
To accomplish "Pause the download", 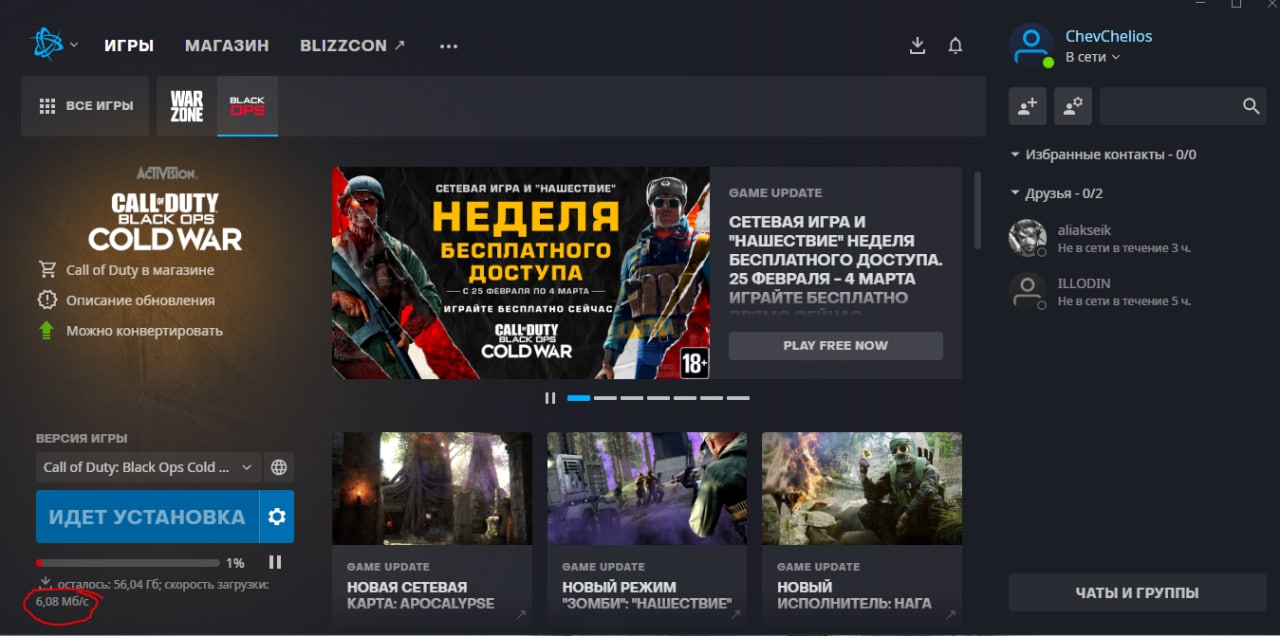I will point(275,563).
